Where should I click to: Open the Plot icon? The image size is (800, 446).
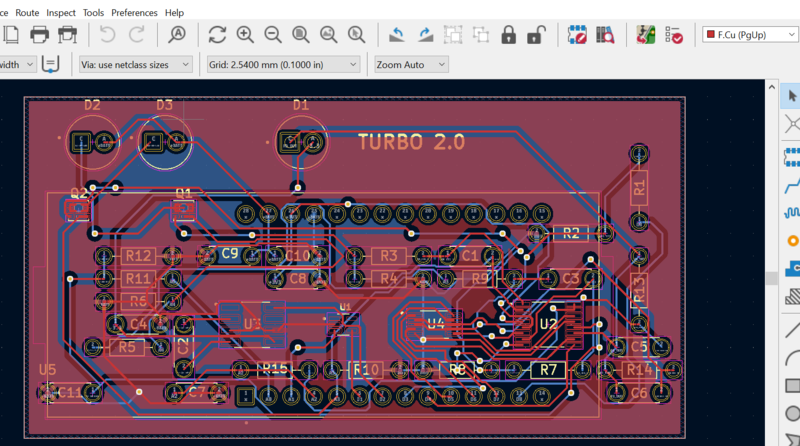pyautogui.click(x=67, y=35)
